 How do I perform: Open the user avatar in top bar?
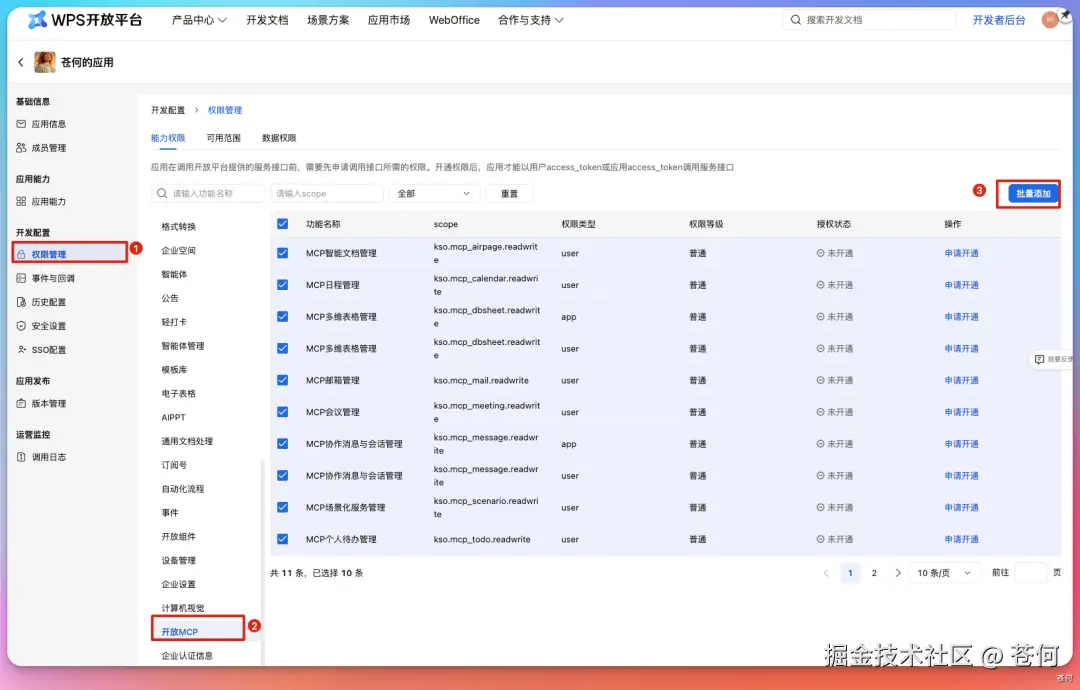(x=1050, y=20)
